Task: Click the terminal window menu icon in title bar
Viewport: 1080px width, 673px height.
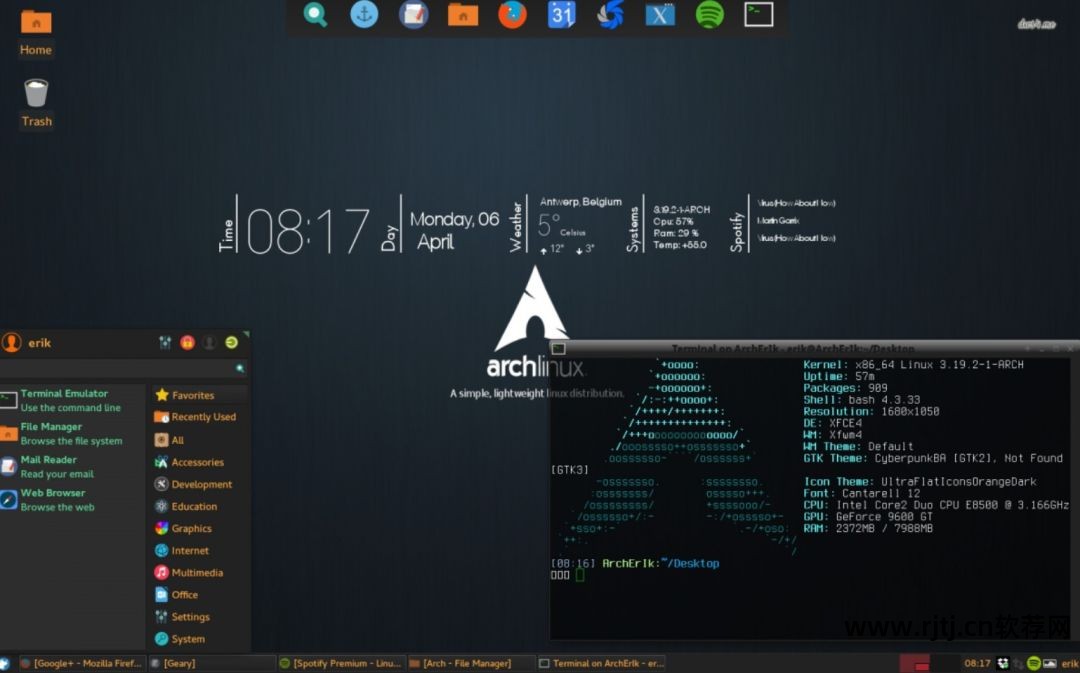Action: 559,349
